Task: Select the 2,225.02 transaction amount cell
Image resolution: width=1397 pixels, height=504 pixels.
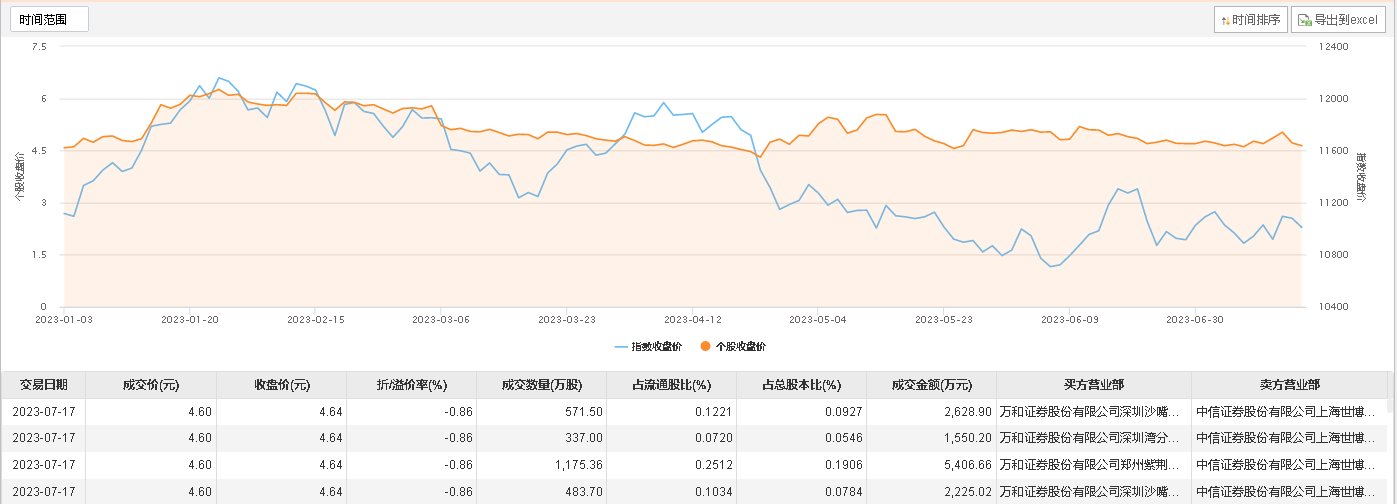Action: pyautogui.click(x=931, y=492)
